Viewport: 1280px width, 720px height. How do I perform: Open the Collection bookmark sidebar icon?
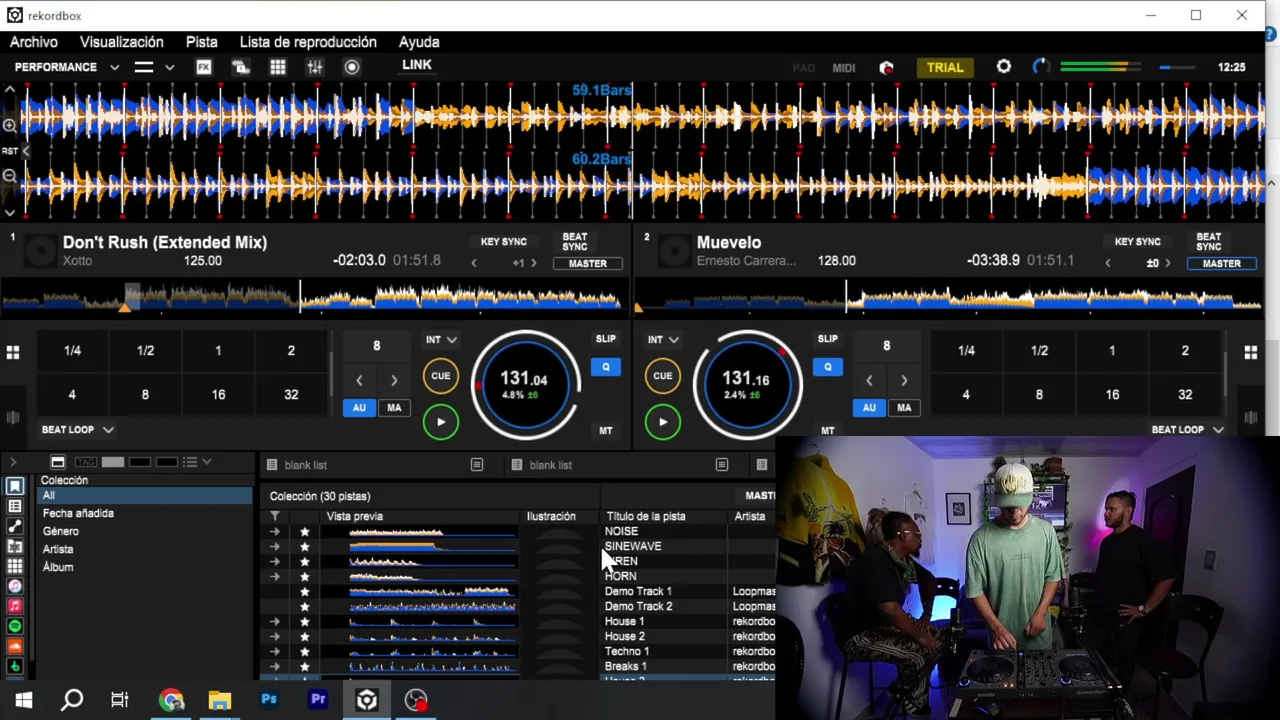[15, 486]
